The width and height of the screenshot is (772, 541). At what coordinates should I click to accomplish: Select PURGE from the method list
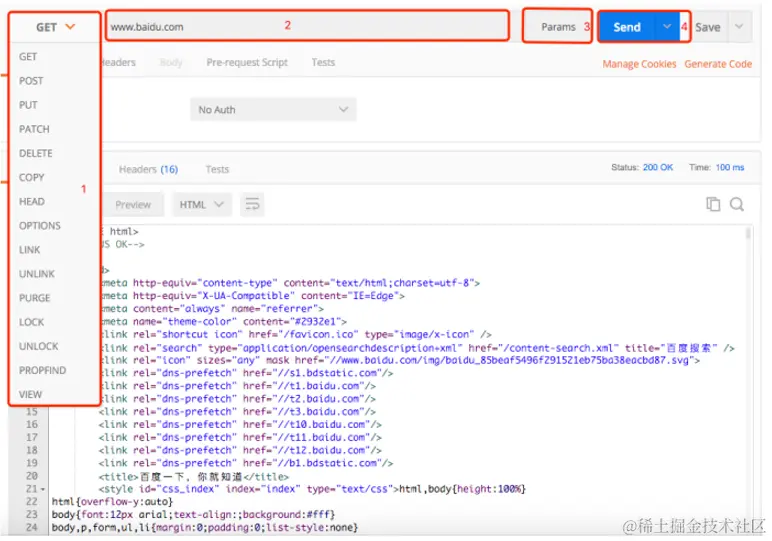34,298
